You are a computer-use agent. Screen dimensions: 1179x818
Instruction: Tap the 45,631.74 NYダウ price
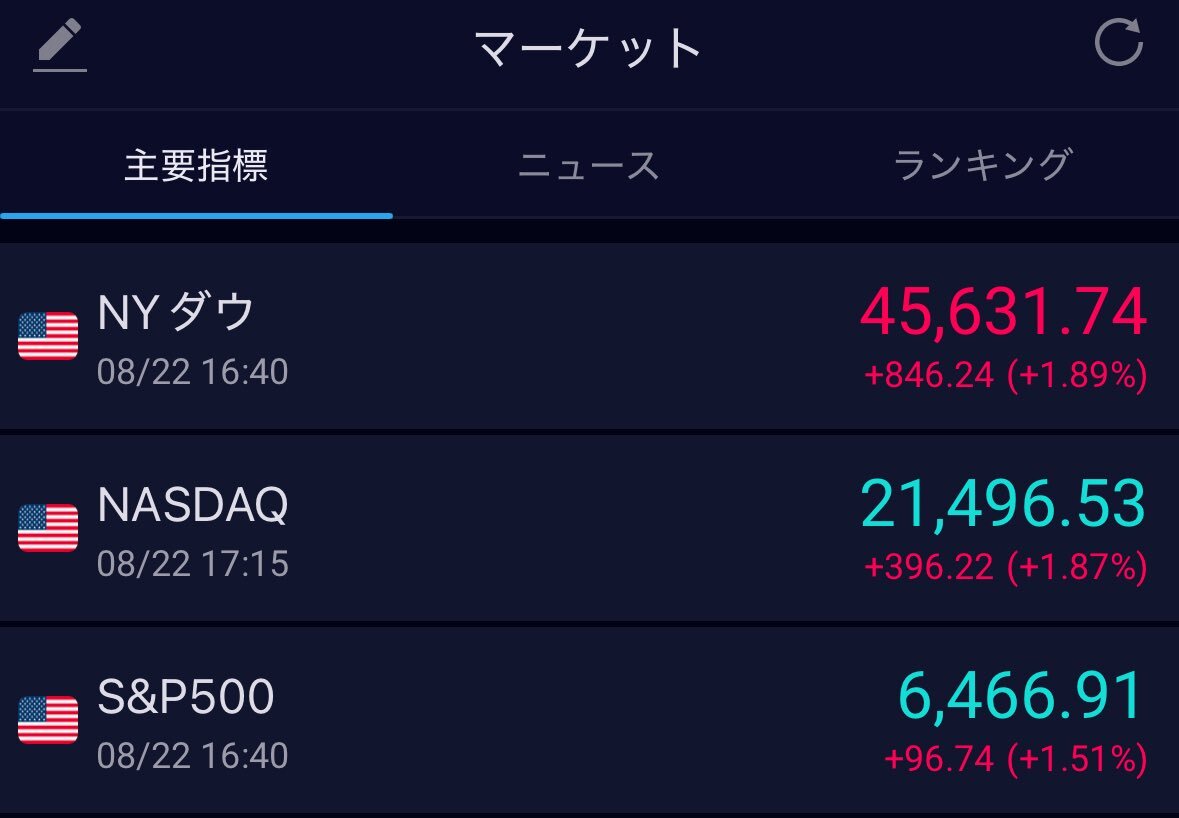pos(1003,313)
